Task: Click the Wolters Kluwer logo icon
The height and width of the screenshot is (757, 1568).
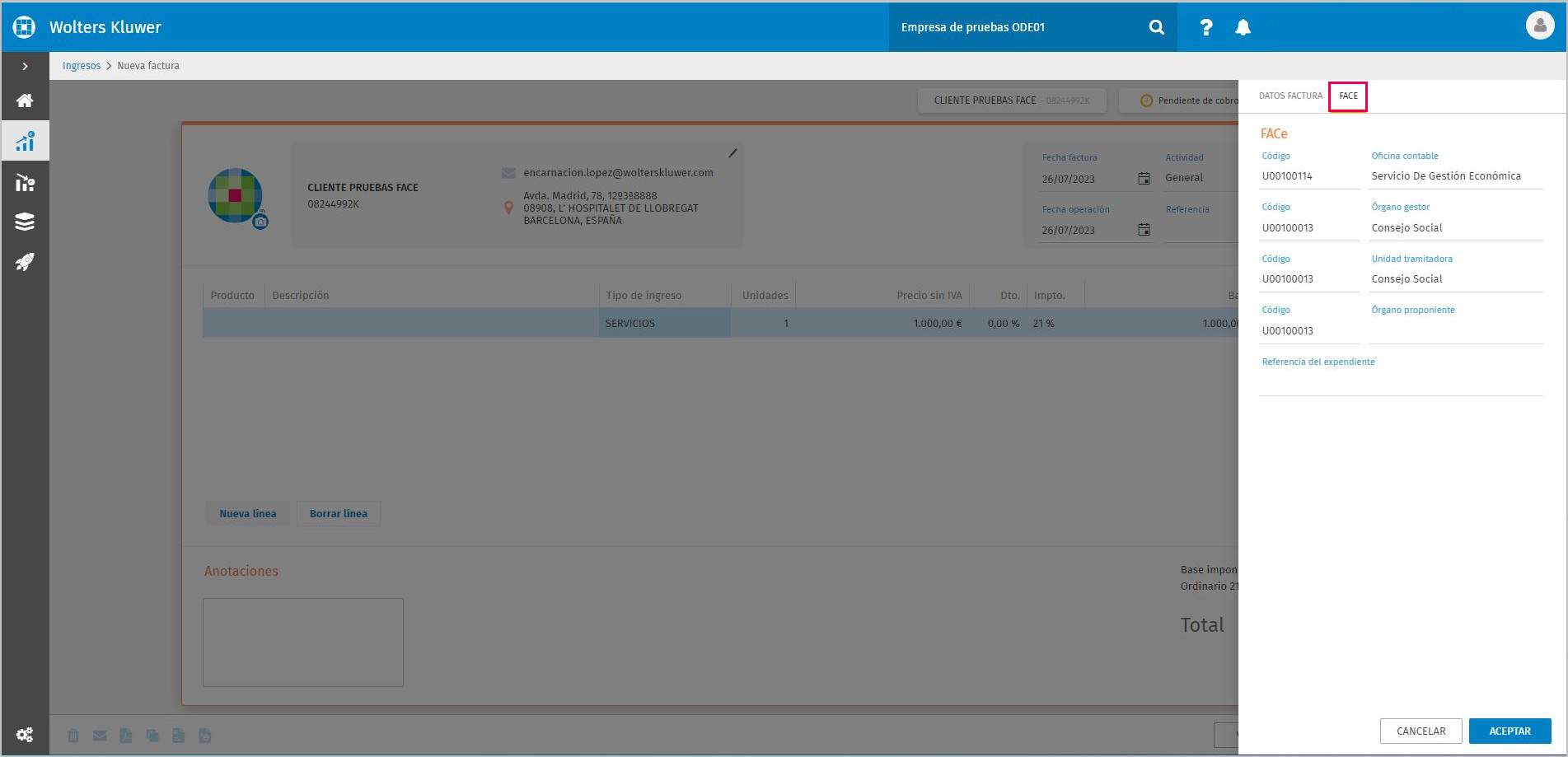Action: click(24, 26)
